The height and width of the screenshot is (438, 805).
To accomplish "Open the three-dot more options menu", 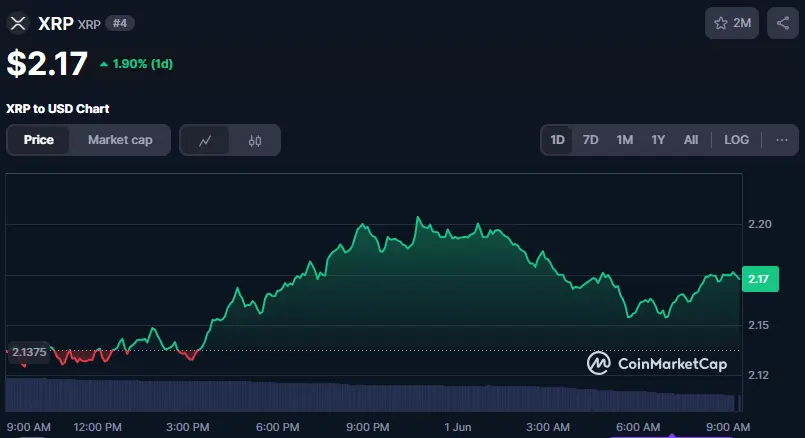I will click(x=781, y=140).
